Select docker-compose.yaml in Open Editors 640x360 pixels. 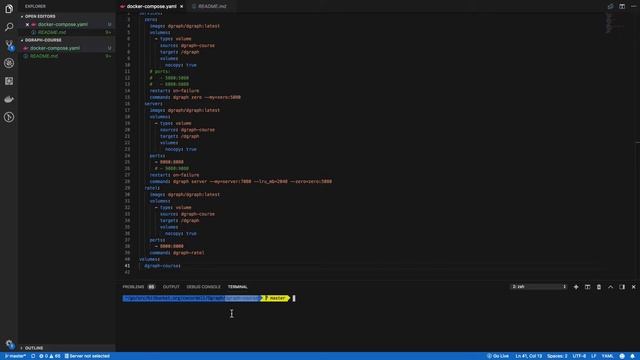point(63,24)
